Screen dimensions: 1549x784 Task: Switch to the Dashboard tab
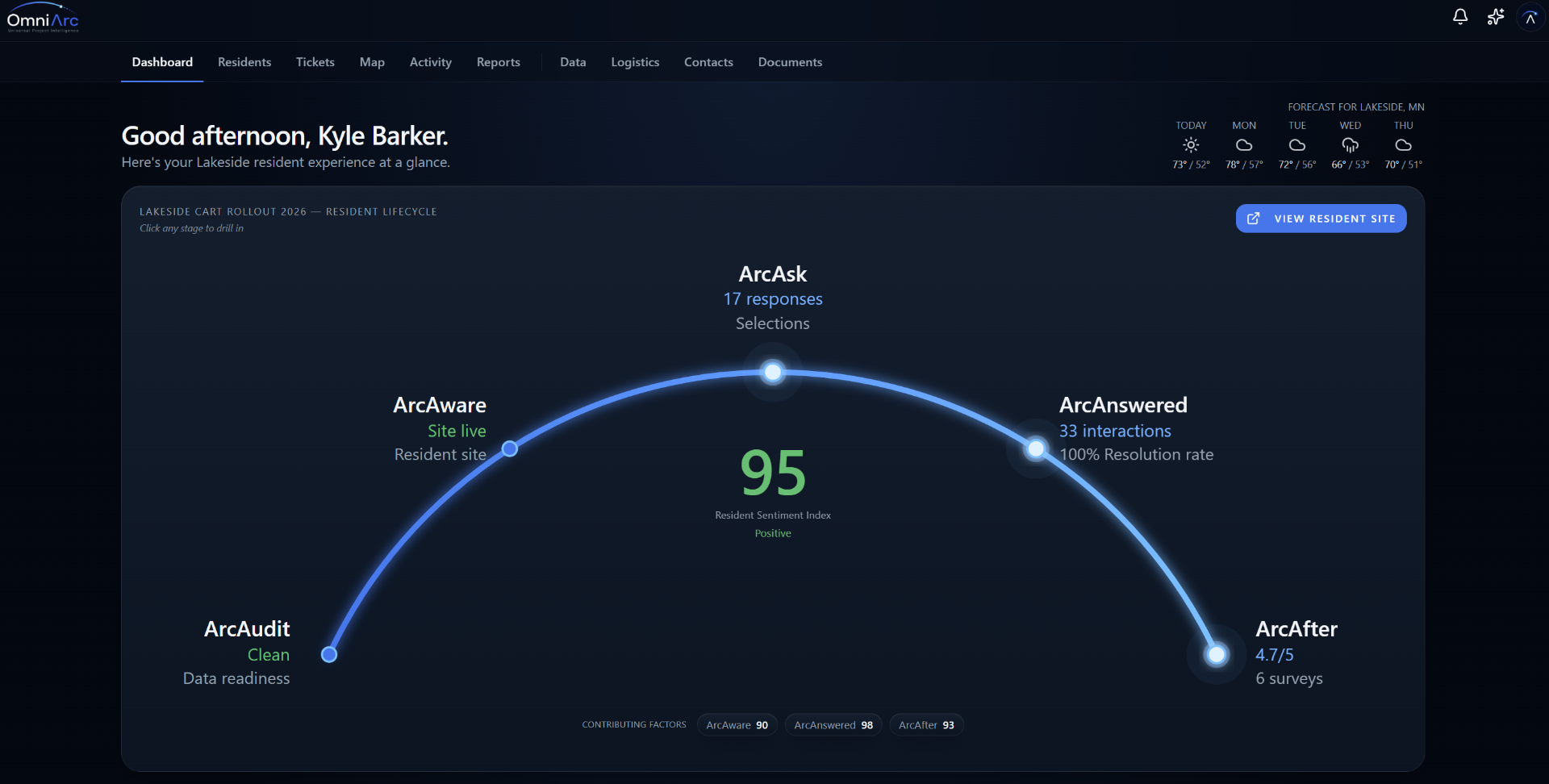[162, 62]
